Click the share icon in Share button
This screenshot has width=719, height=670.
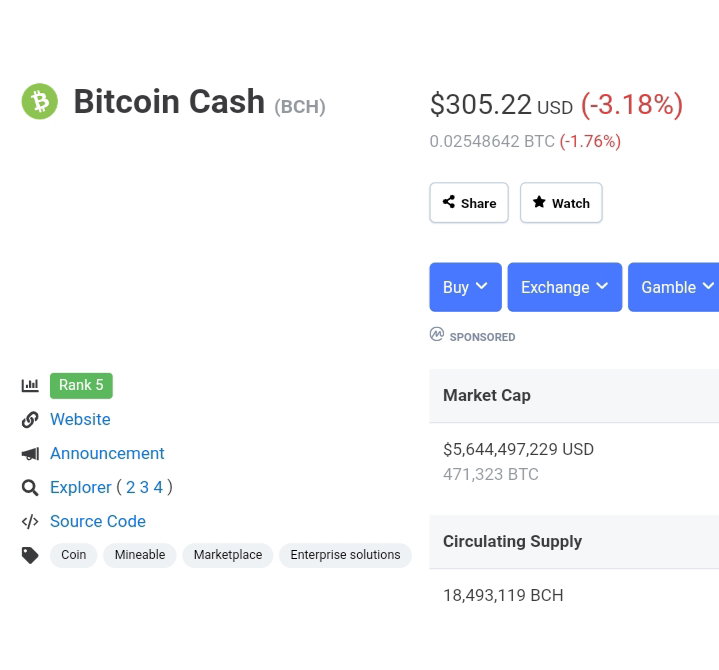click(x=448, y=202)
